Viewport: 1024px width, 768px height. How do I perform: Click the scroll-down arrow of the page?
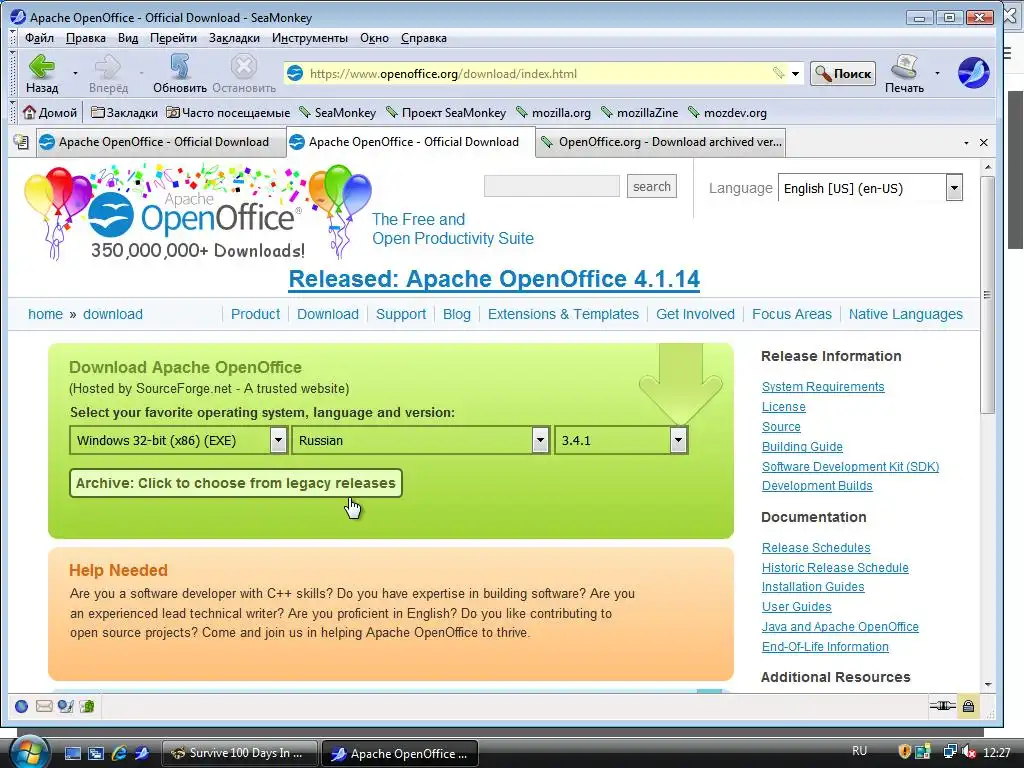tap(987, 684)
